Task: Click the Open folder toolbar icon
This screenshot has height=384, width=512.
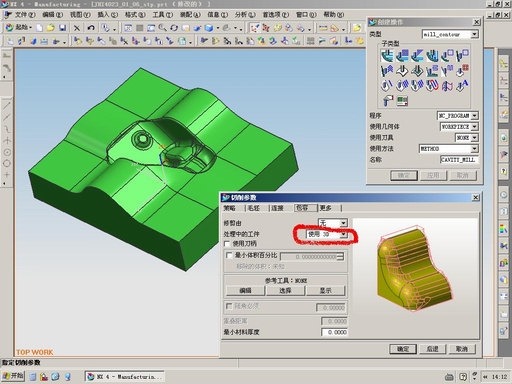Action: [51, 28]
